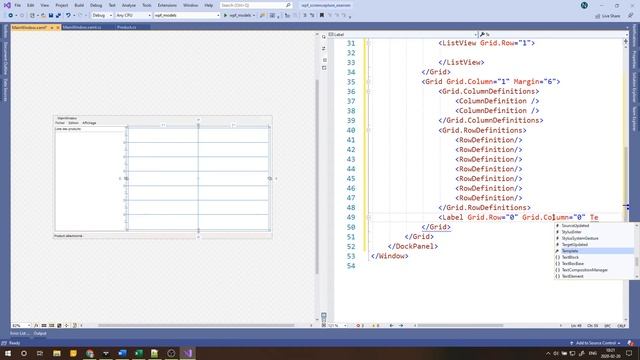Select StylusSystemGesture in the IntelliSense list
Viewport: 640px width, 360px height.
pos(594,238)
